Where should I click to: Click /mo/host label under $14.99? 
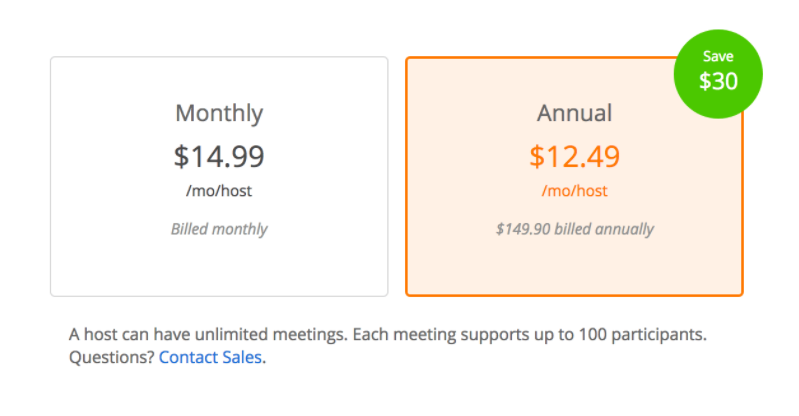pyautogui.click(x=219, y=190)
